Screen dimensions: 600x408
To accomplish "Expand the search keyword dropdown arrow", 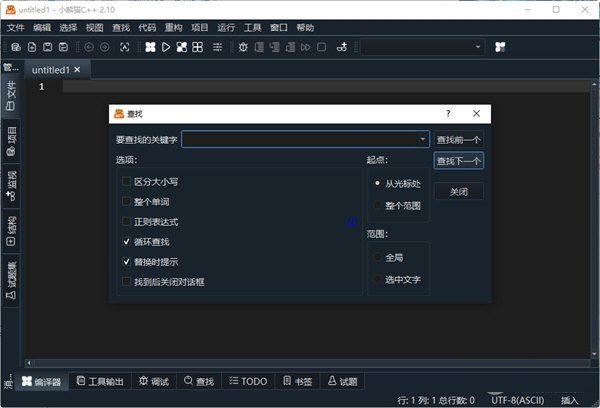I will 423,140.
